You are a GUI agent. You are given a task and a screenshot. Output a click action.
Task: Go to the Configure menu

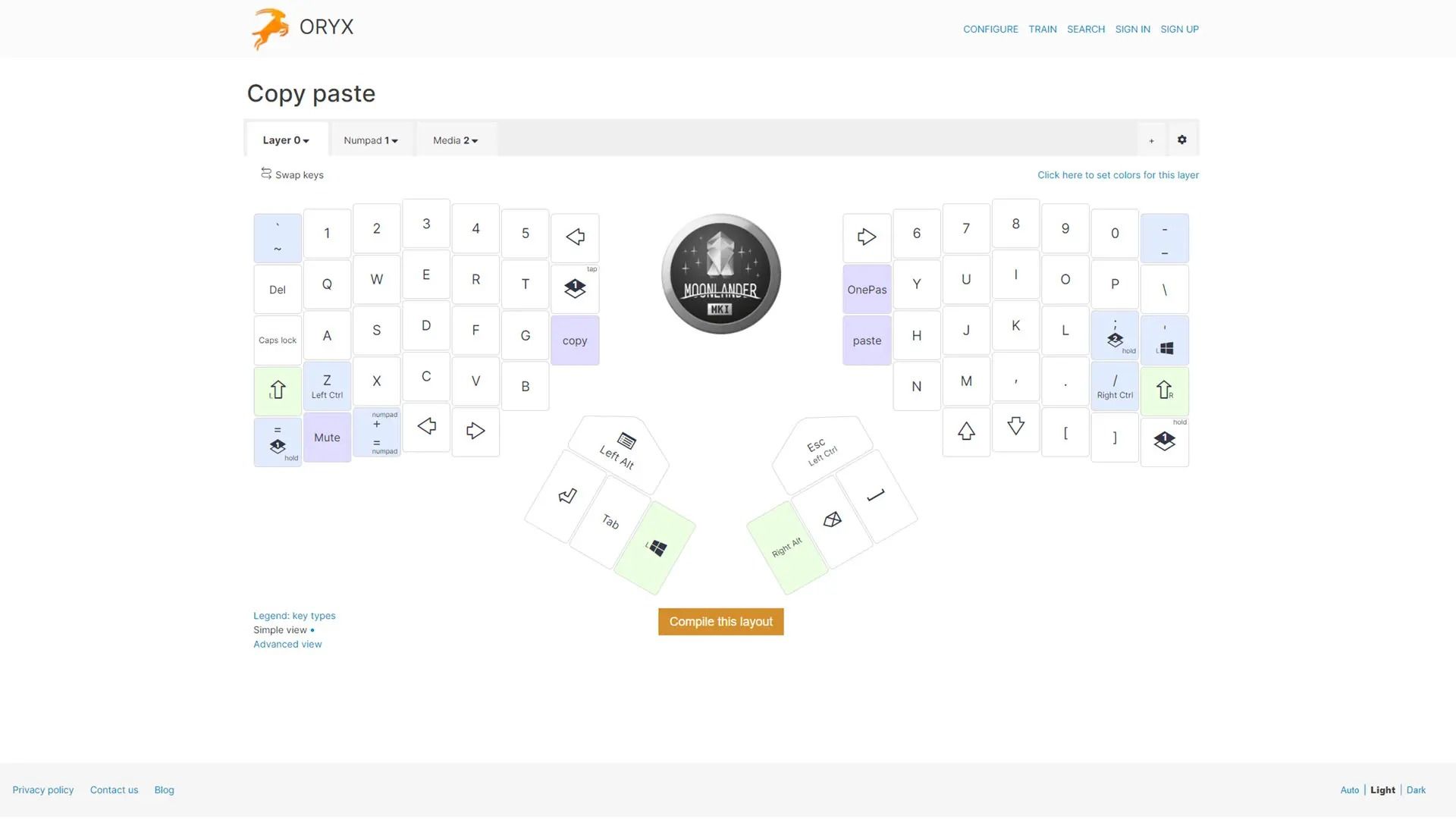coord(990,29)
